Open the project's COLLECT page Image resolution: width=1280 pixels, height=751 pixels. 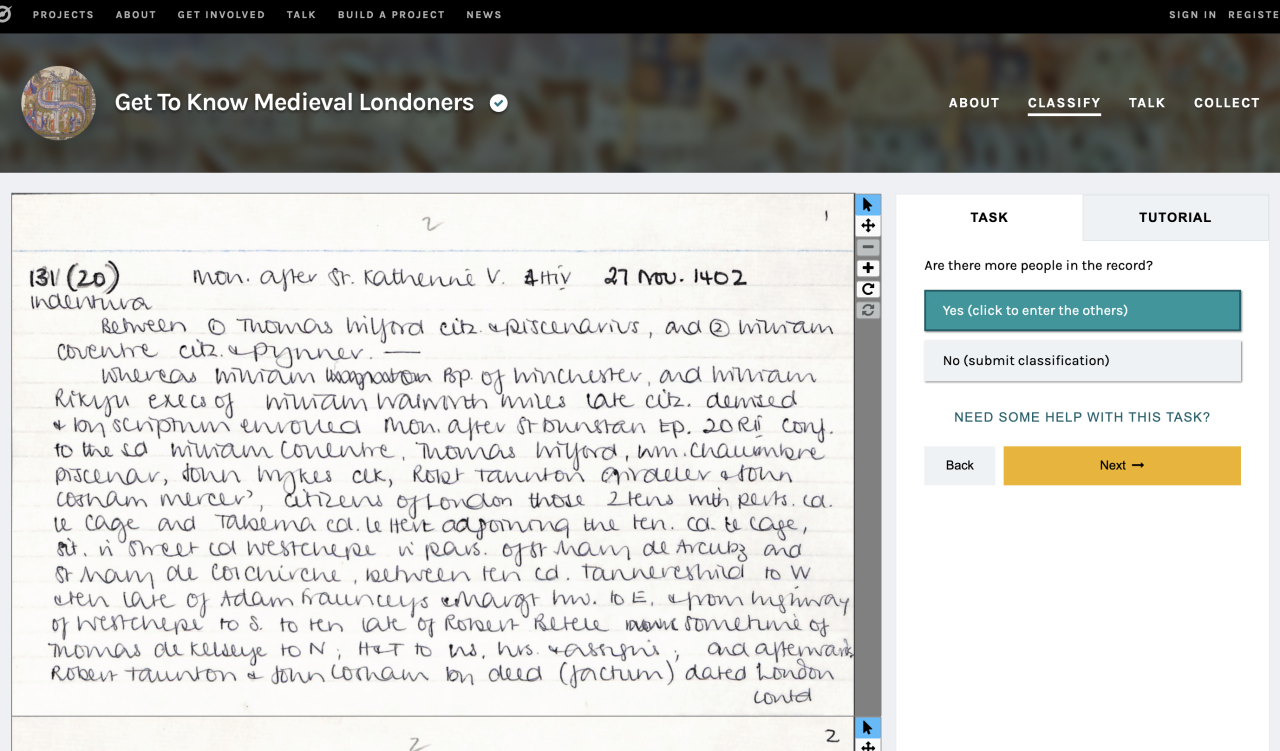click(1227, 103)
